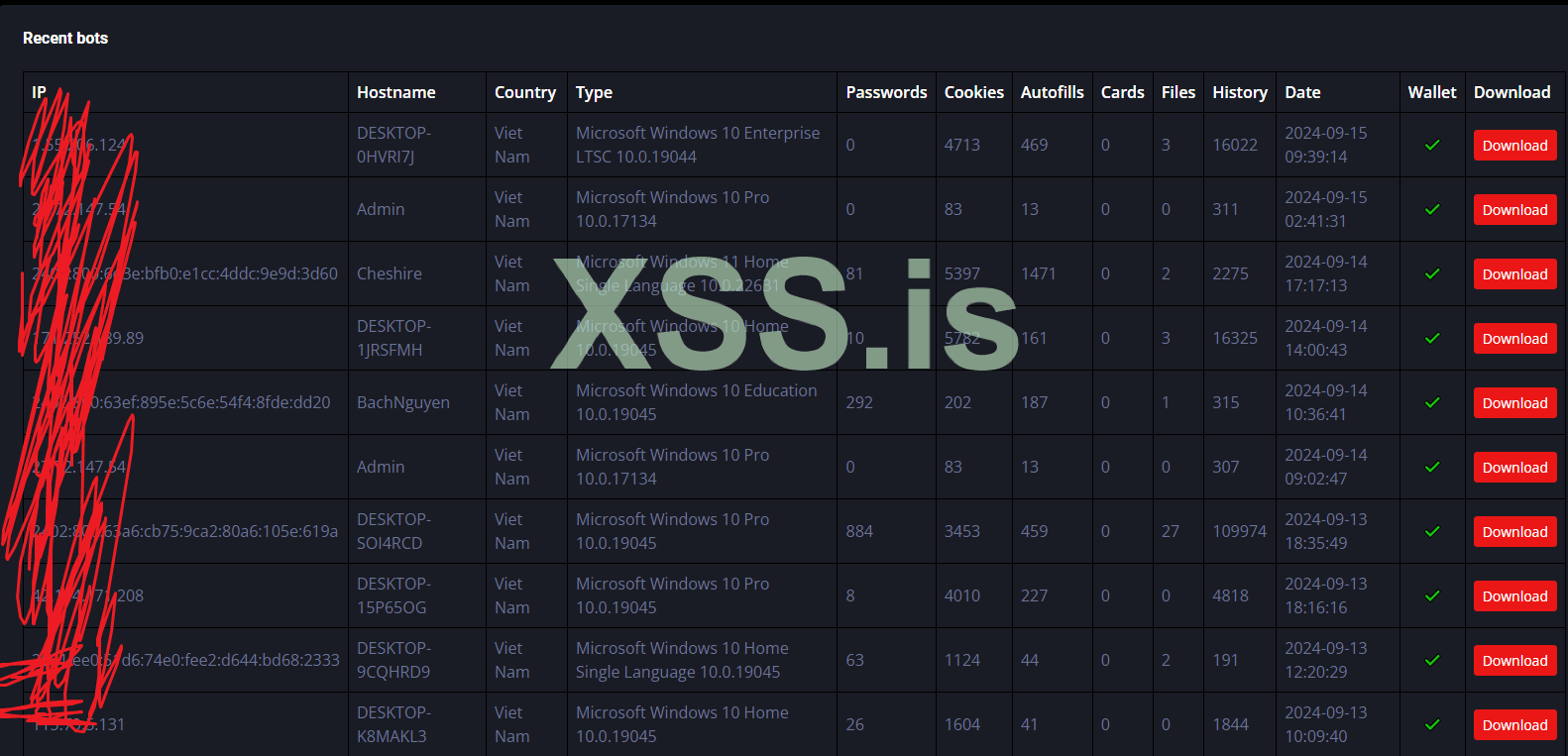
Task: Click the wallet checkmark in the DESKTOP-1JRSFMH row
Action: (x=1432, y=338)
